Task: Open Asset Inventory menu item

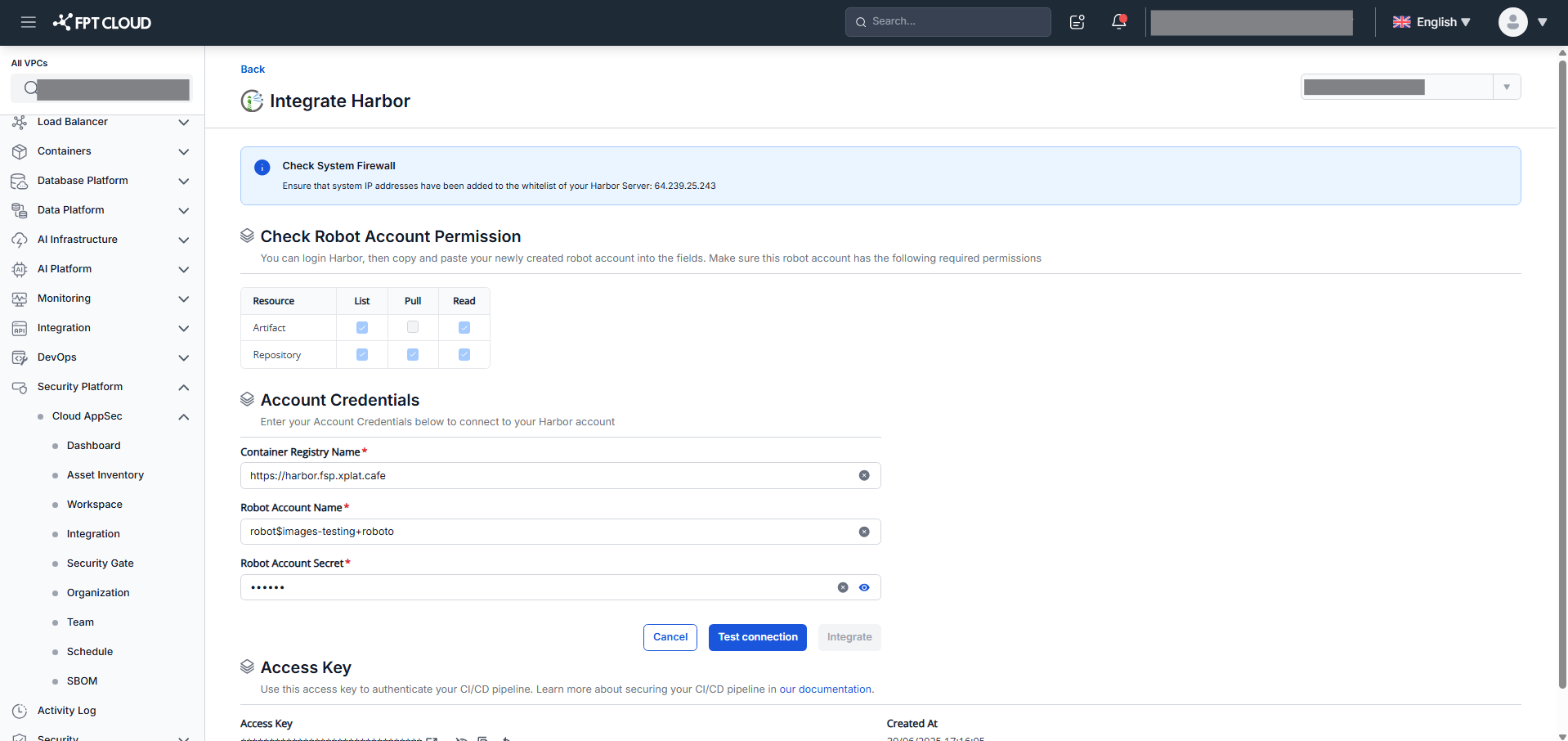Action: 105,475
